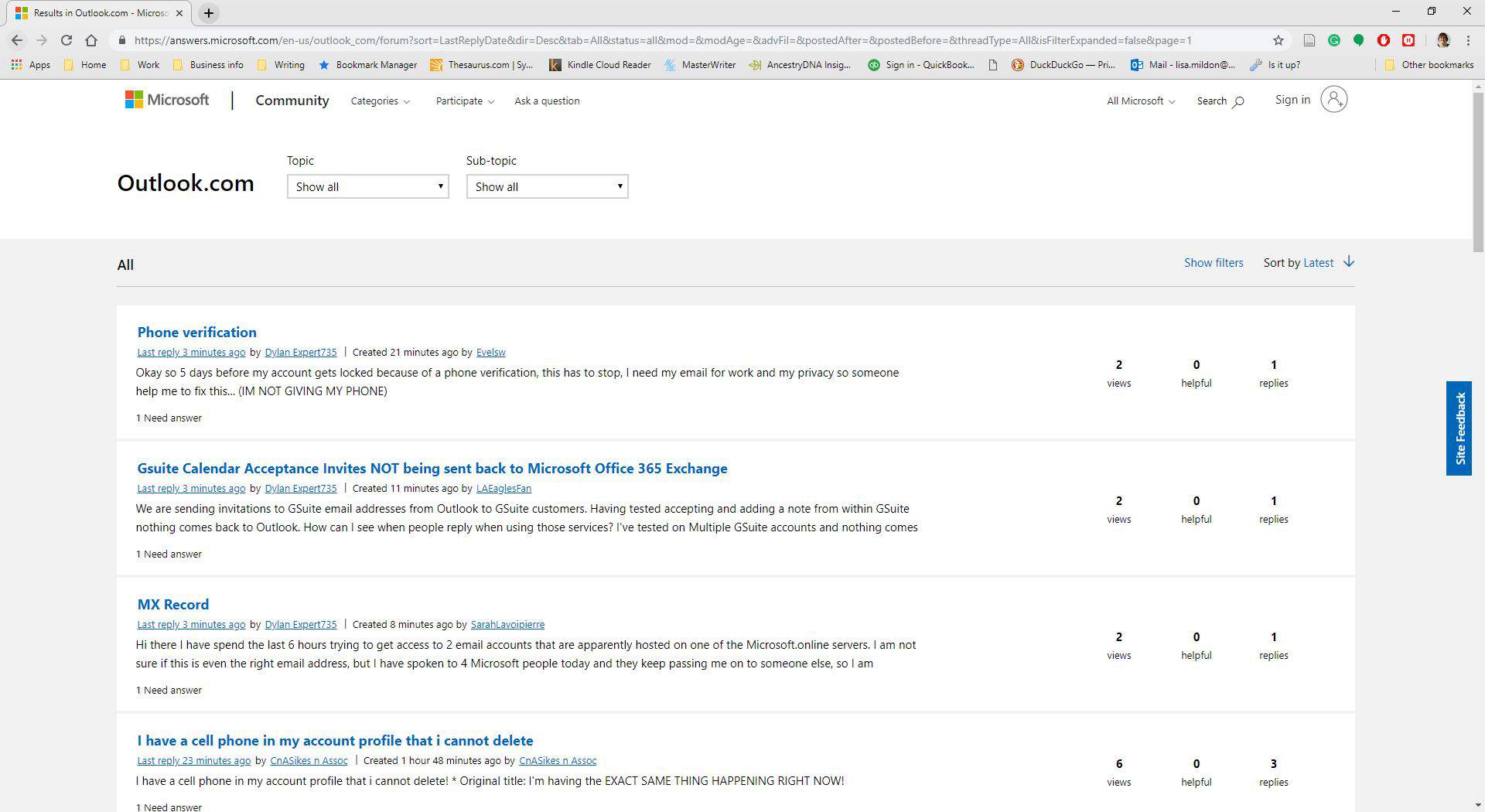Viewport: 1485px width, 812px height.
Task: Reload the page with refresh icon
Action: pos(67,40)
